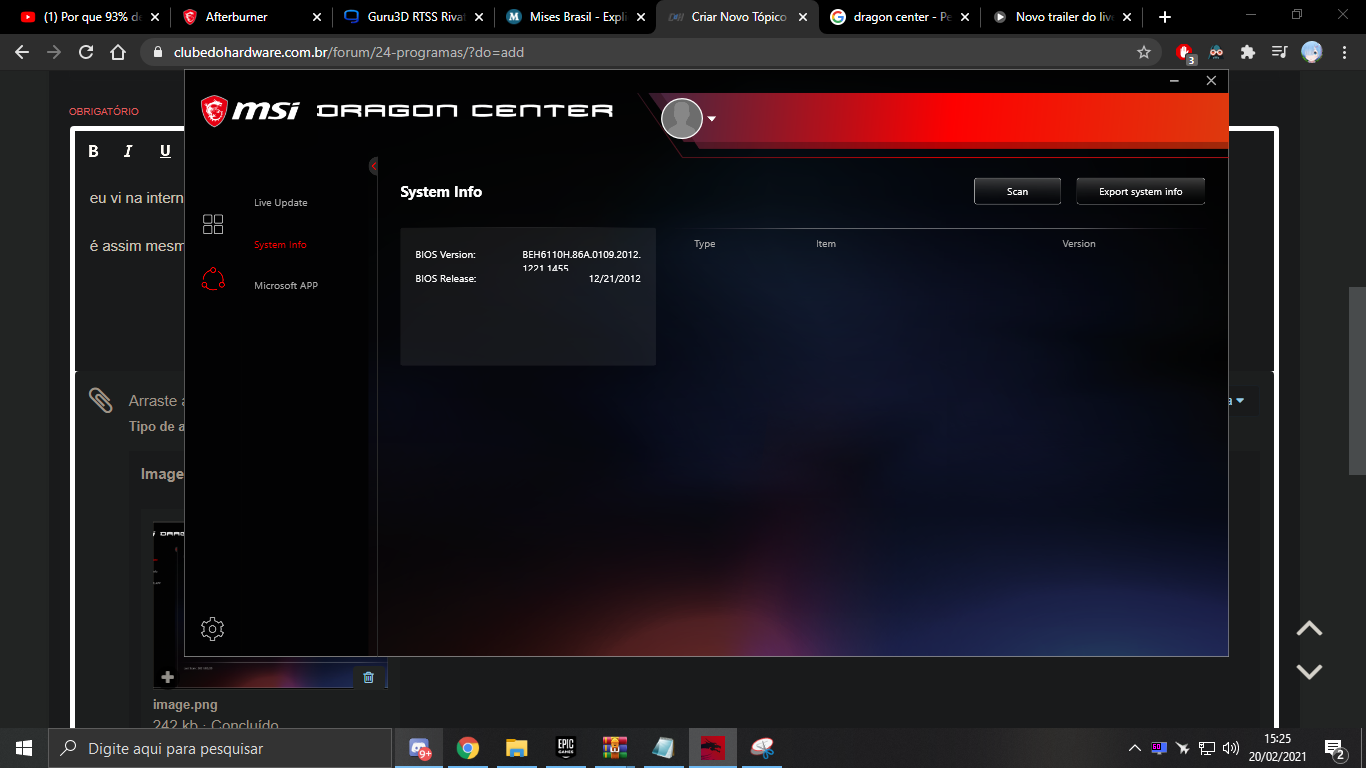Jump down with the page down arrow
Screen dimensions: 1366x768
(x=1309, y=671)
